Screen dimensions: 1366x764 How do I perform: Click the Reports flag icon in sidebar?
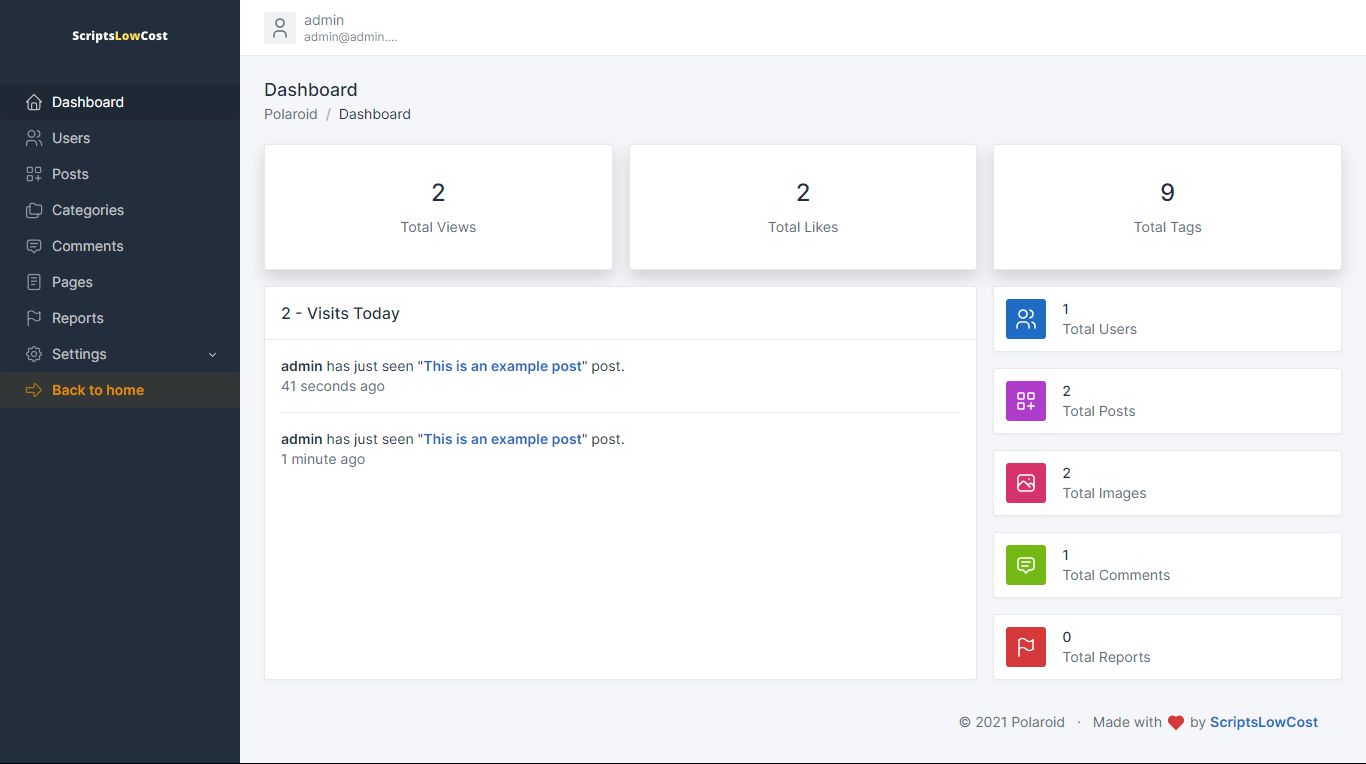(34, 318)
